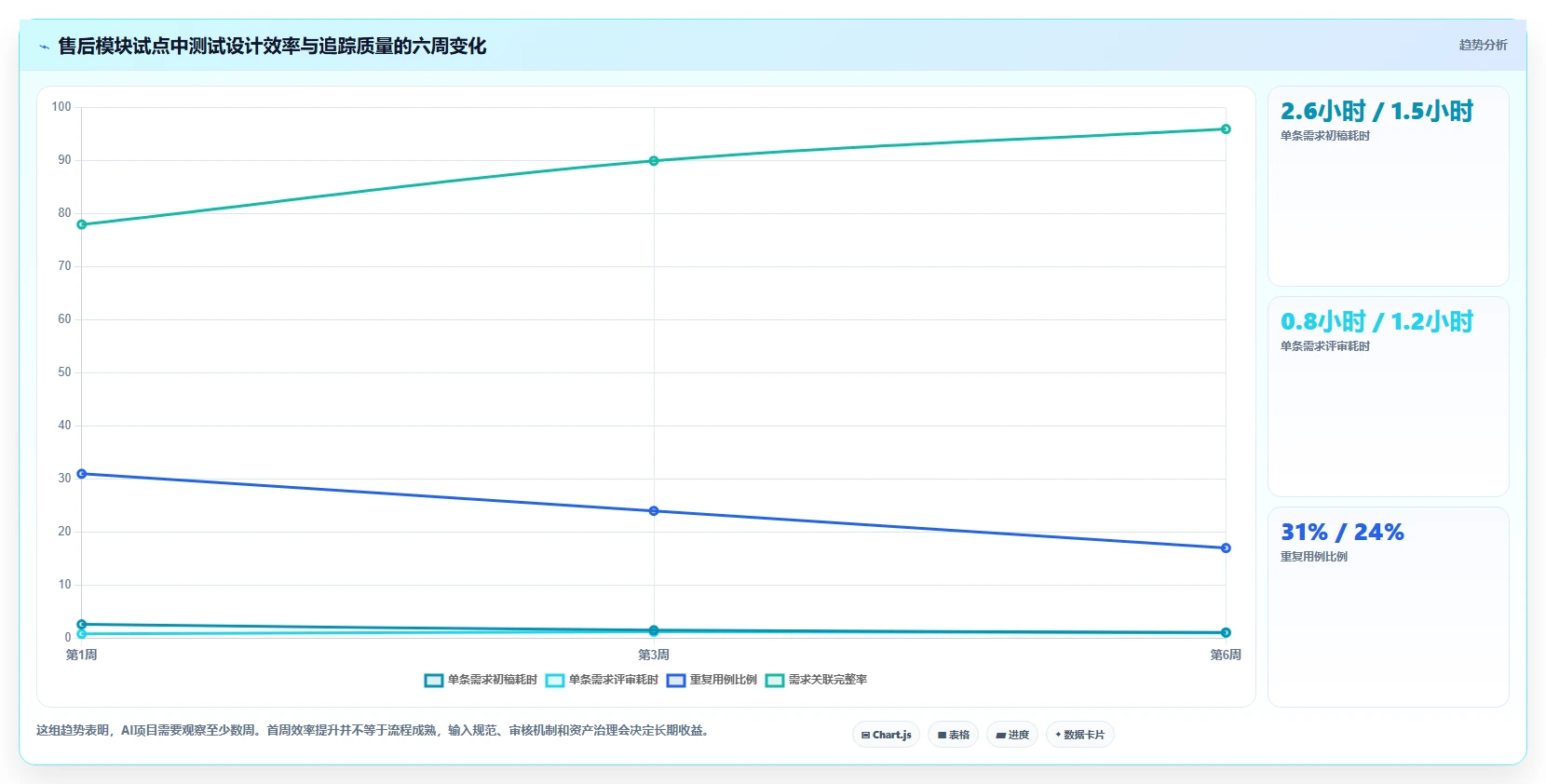Click the 30 y-axis tick label
The image size is (1546, 784).
64,479
